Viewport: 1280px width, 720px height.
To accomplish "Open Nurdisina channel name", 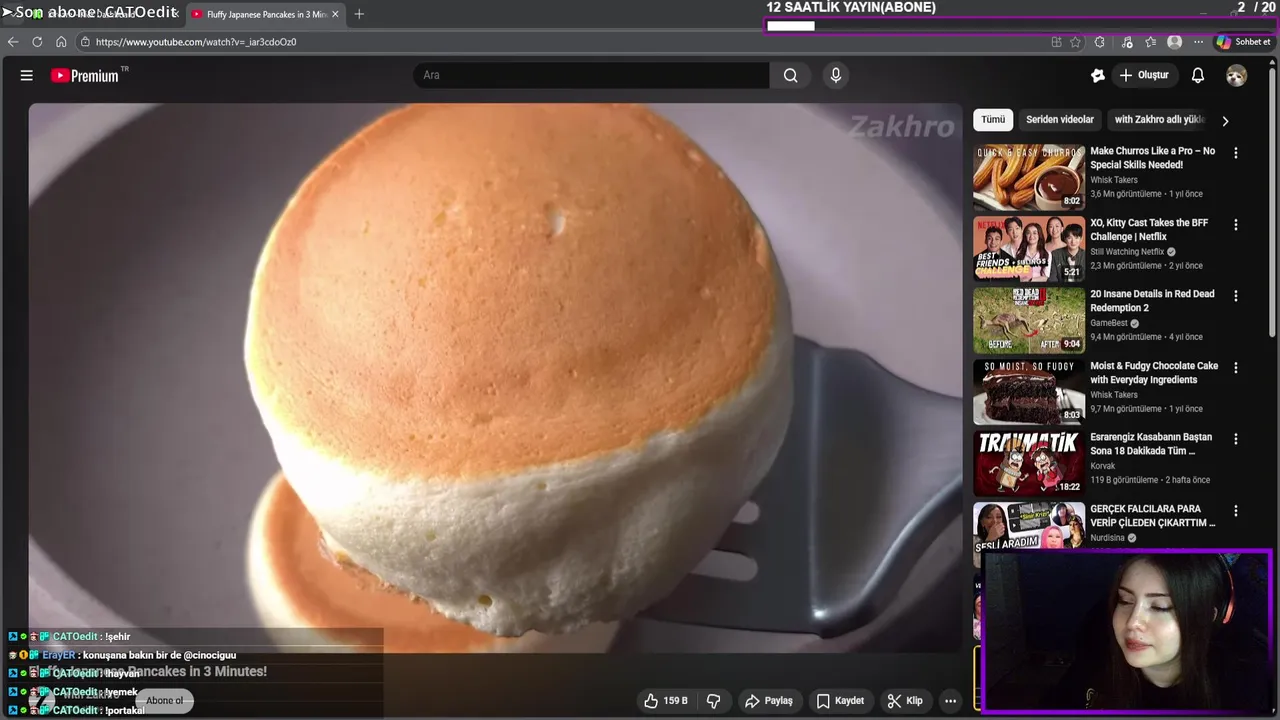I will click(x=1108, y=538).
